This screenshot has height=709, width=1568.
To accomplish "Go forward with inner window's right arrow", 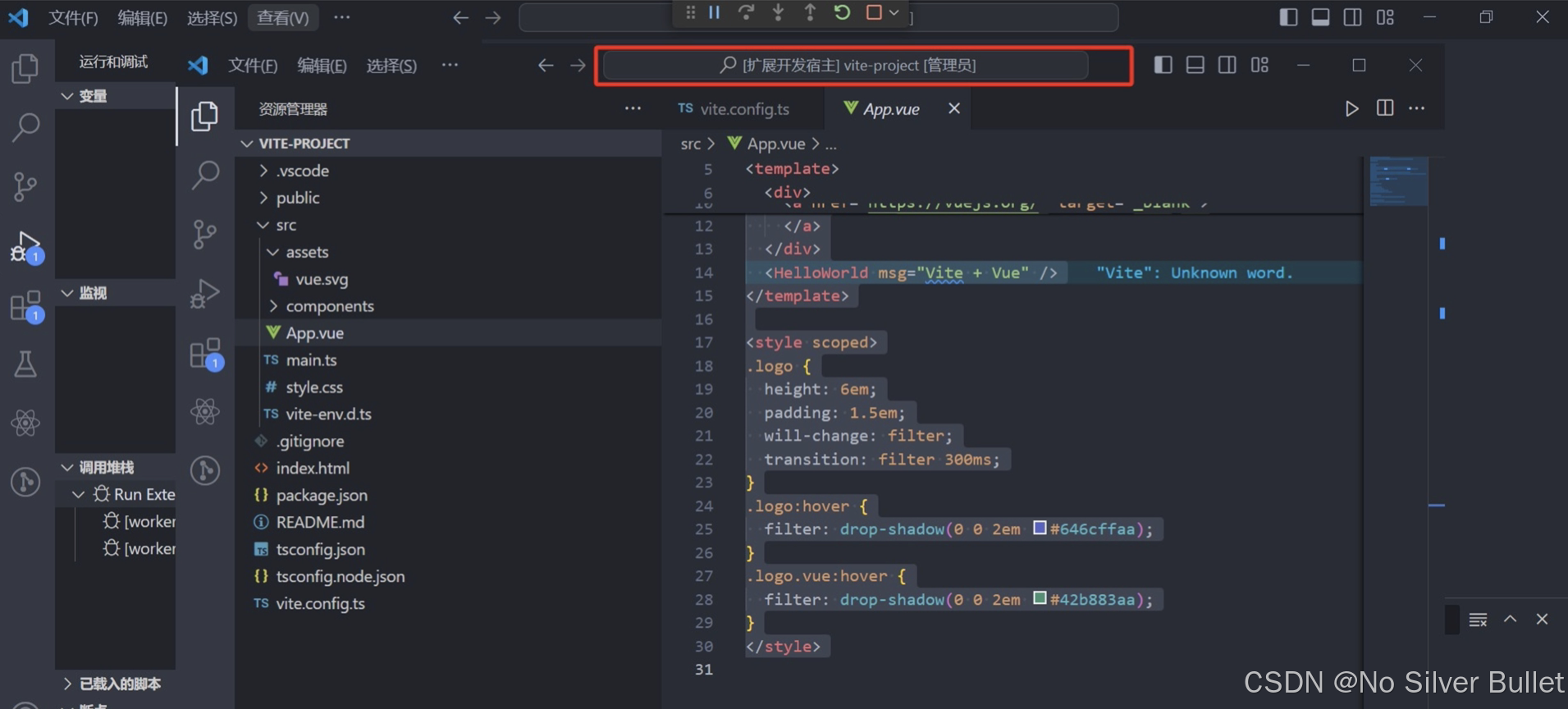I will coord(578,66).
